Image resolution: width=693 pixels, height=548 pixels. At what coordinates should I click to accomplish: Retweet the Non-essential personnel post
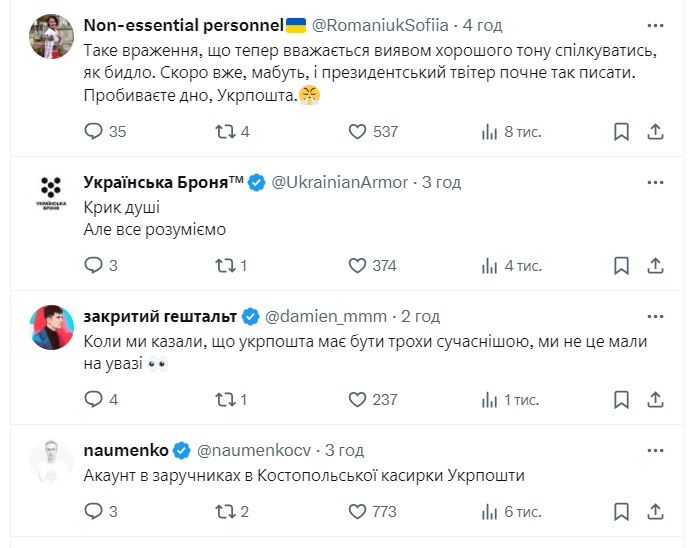[225, 131]
